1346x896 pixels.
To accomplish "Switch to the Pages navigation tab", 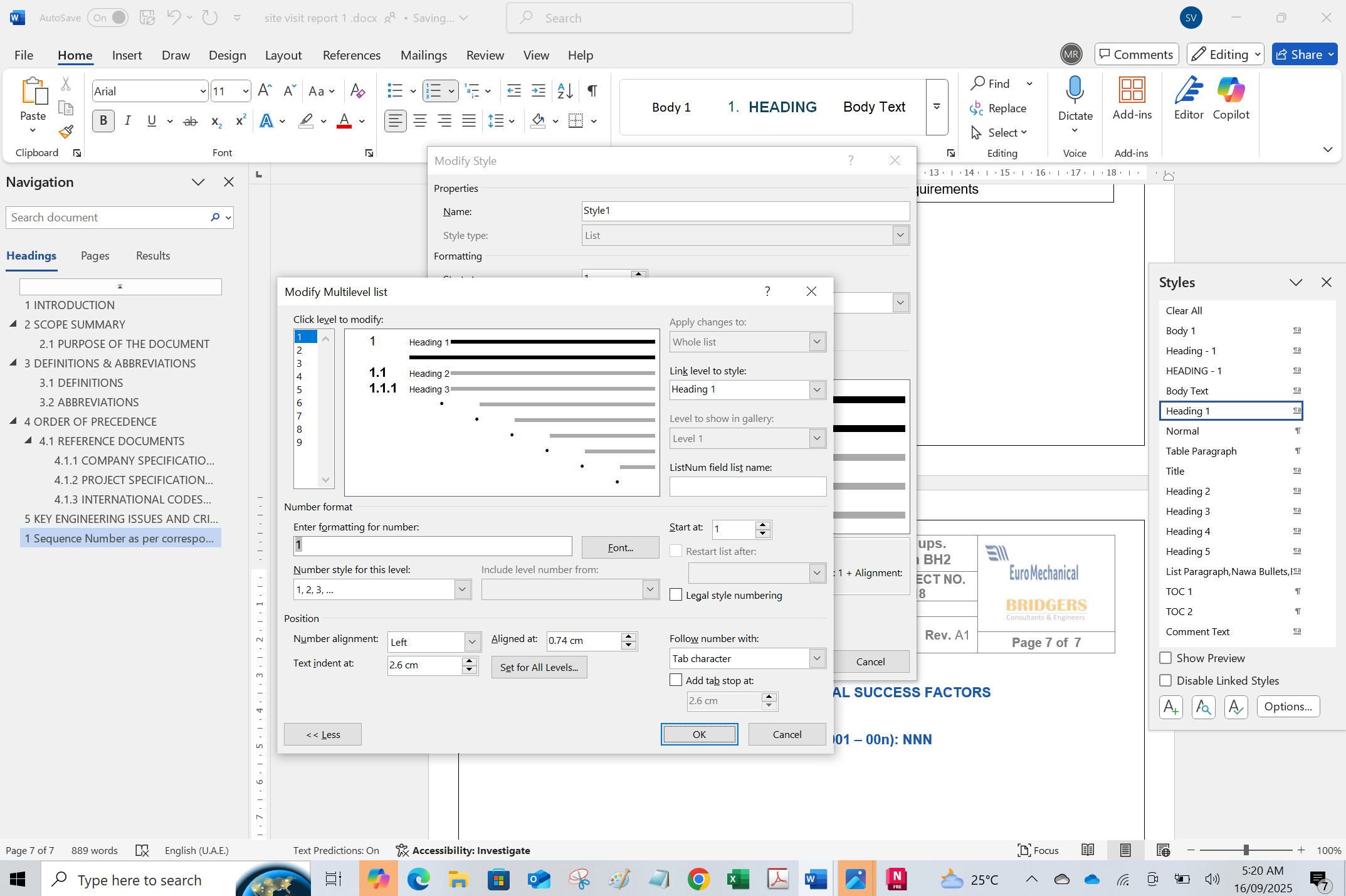I will 95,255.
